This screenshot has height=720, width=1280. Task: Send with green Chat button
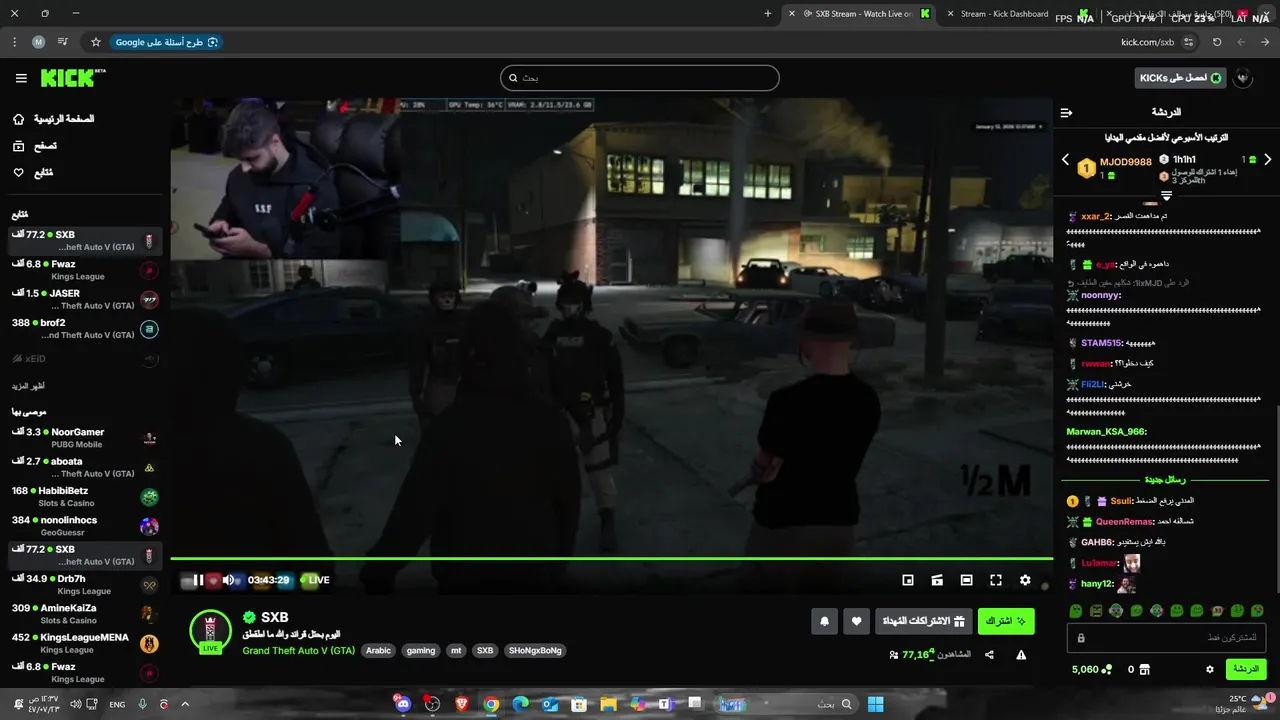pos(1245,669)
